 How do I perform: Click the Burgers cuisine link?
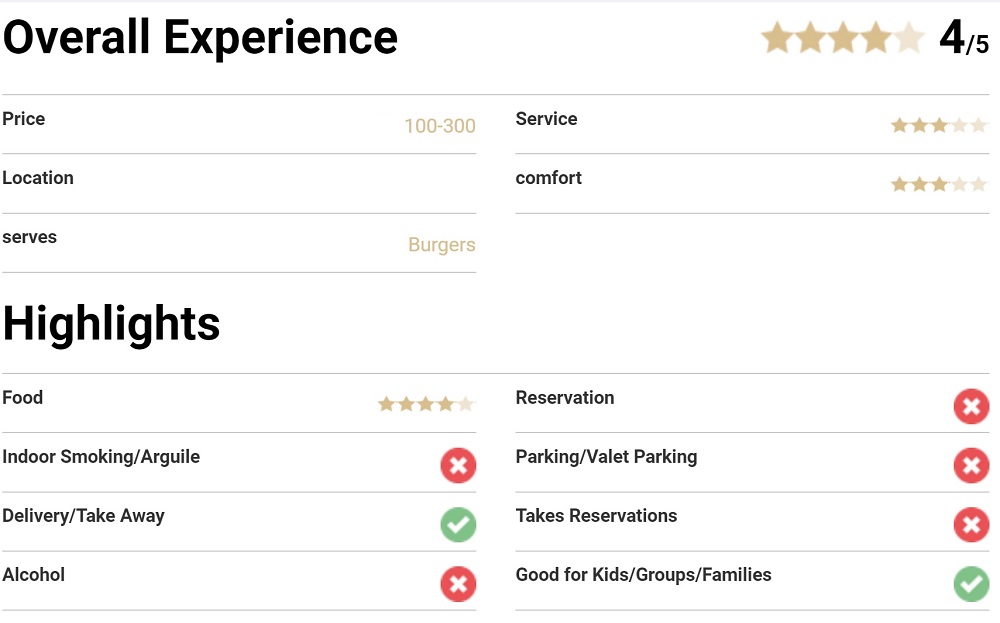[441, 245]
